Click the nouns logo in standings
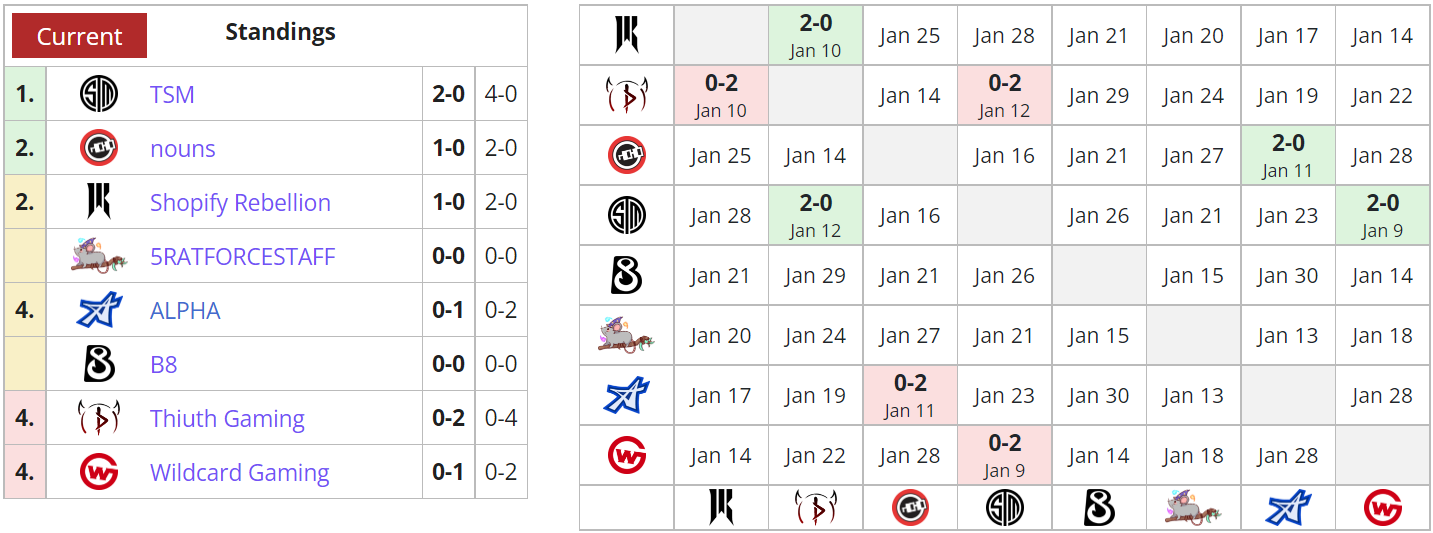Screen dimensions: 1433x533 [x=98, y=148]
